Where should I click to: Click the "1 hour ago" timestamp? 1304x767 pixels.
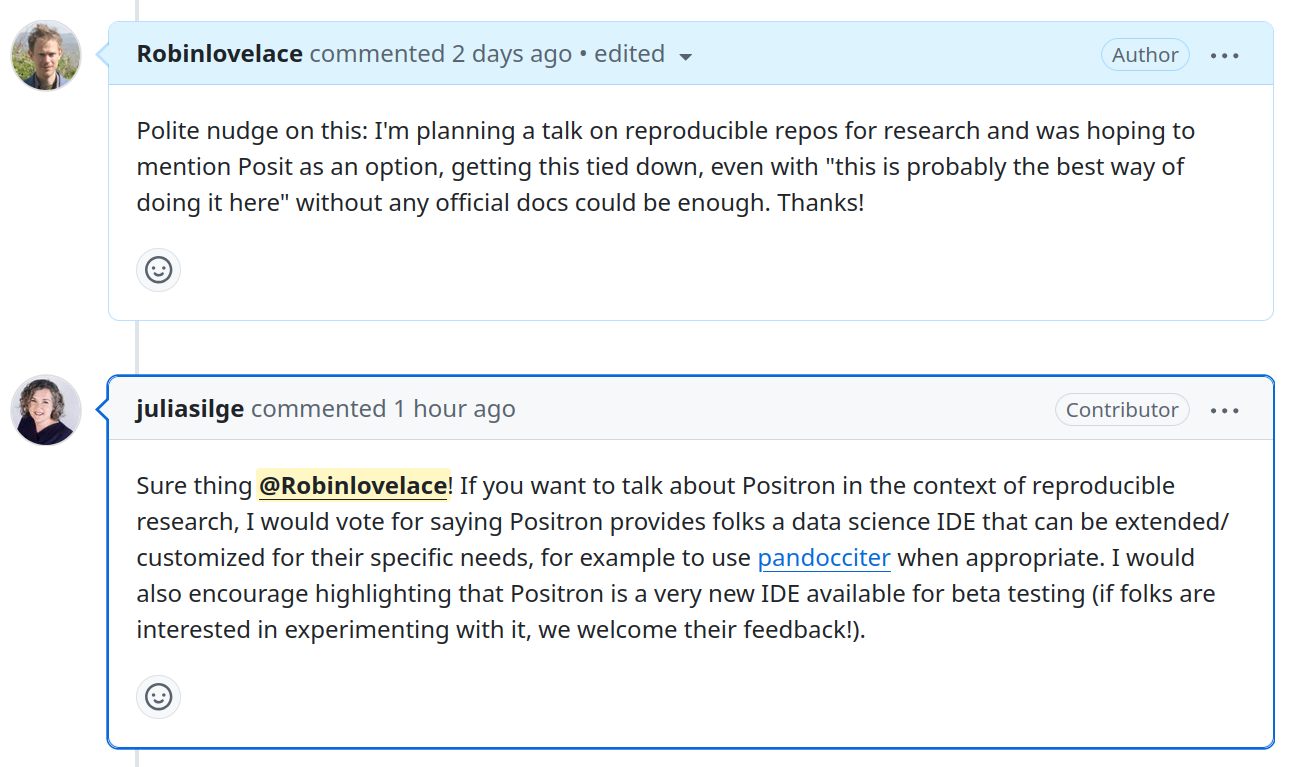(454, 409)
